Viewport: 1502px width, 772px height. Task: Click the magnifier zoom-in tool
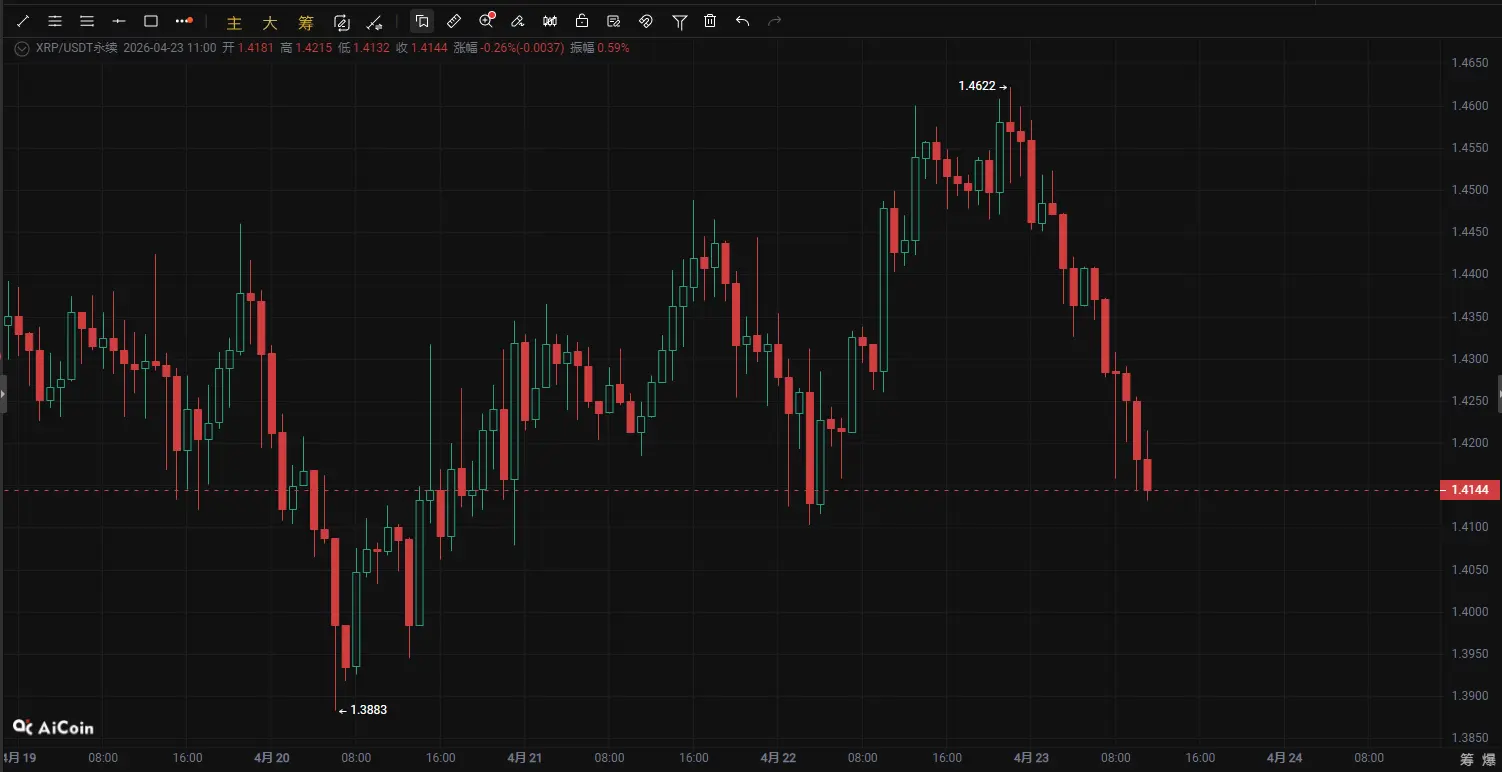pos(486,20)
